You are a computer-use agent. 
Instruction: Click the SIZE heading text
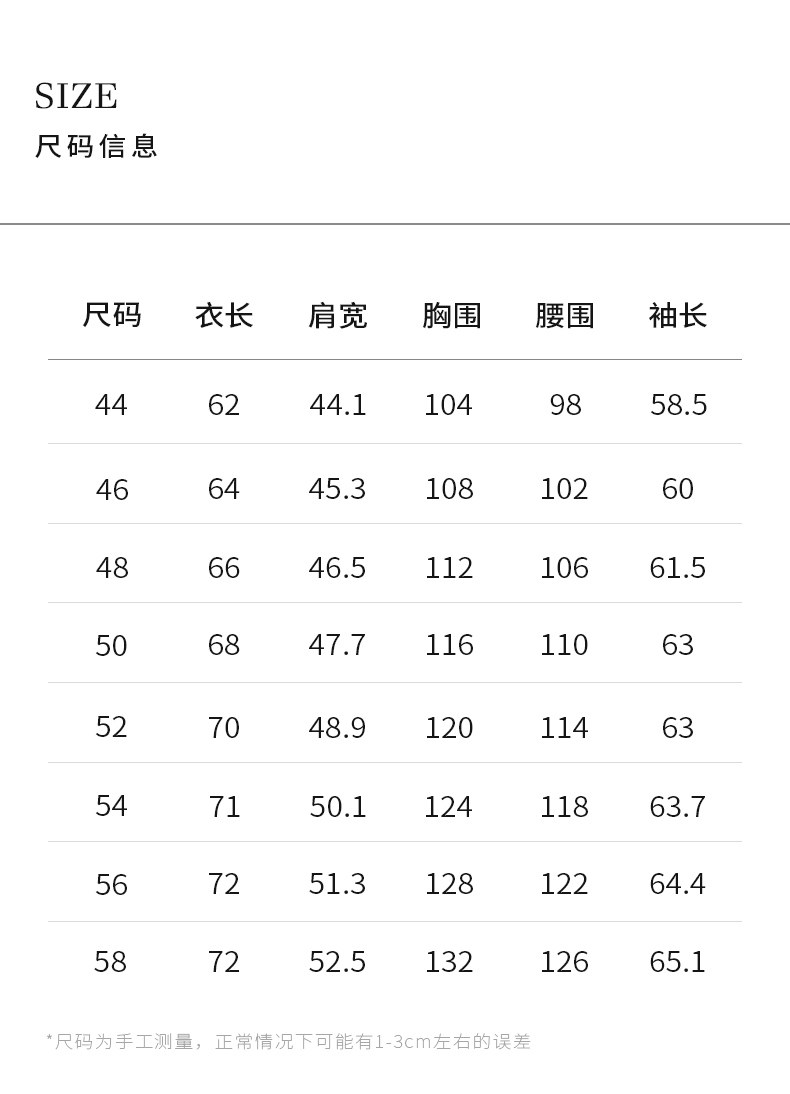click(x=76, y=97)
